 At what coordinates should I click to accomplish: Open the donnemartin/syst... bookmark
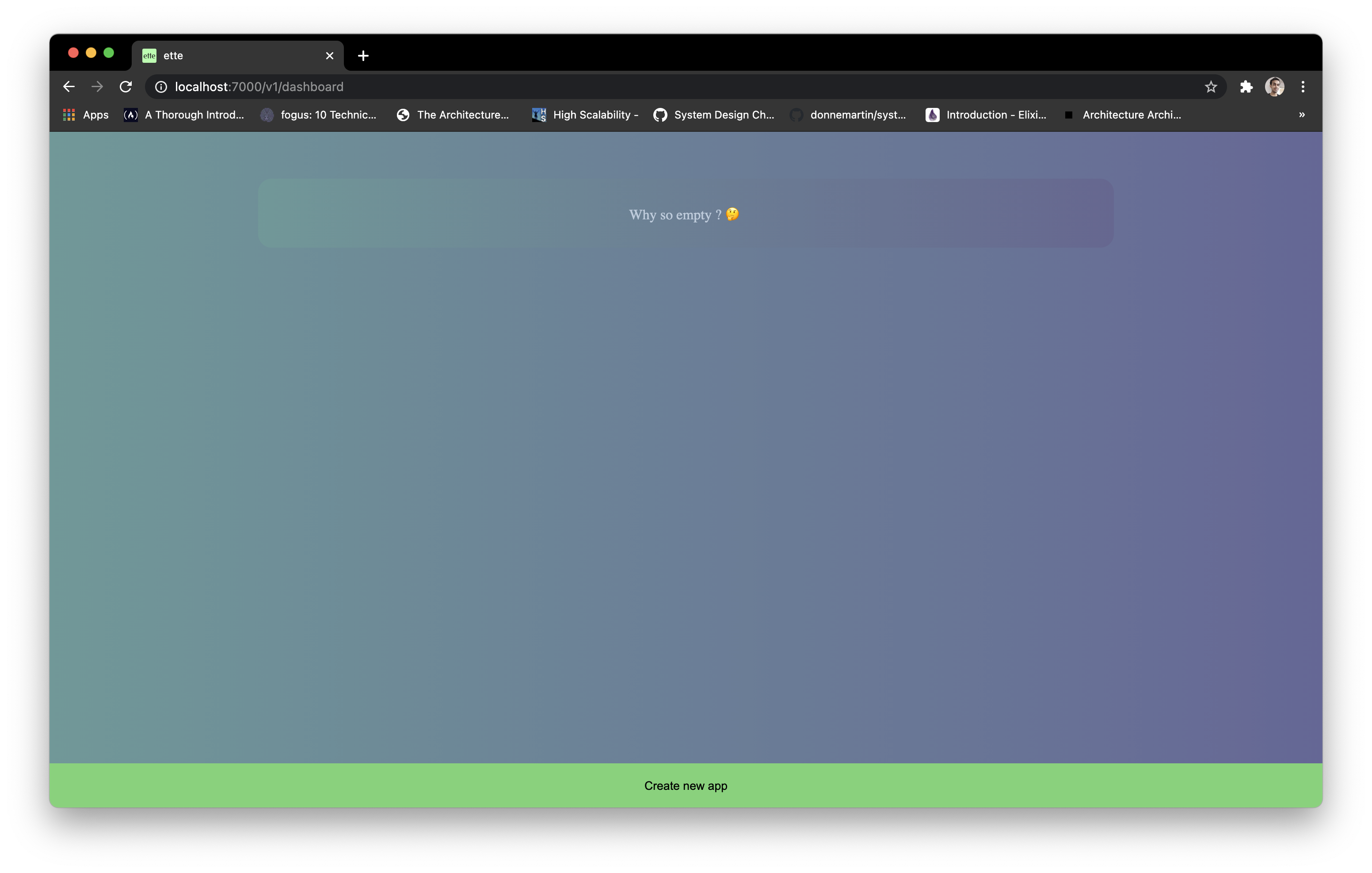coord(848,115)
